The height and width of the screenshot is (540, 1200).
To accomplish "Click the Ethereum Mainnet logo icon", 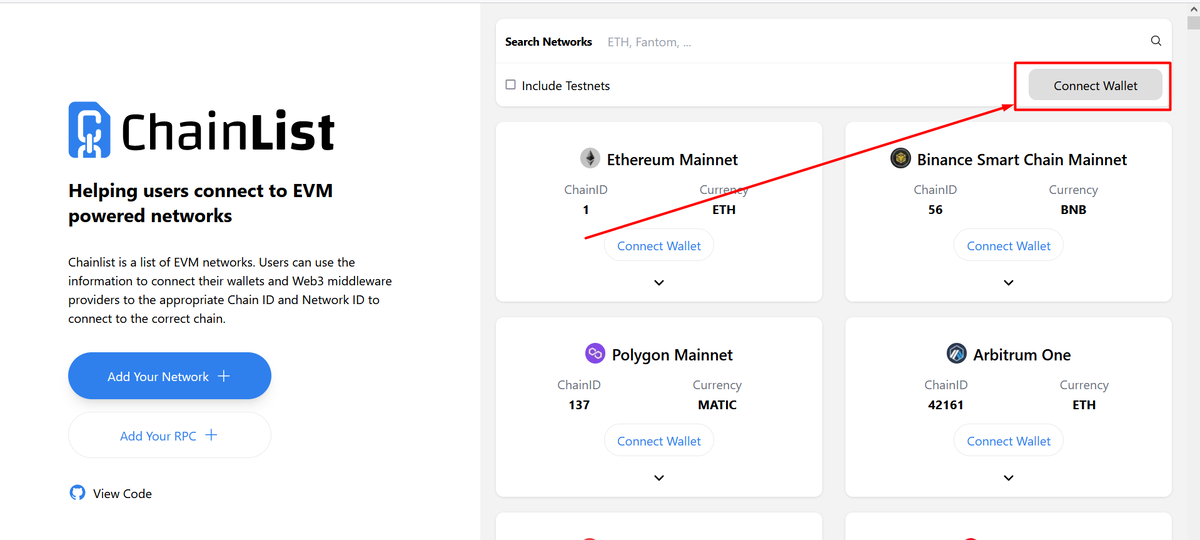I will tap(590, 159).
